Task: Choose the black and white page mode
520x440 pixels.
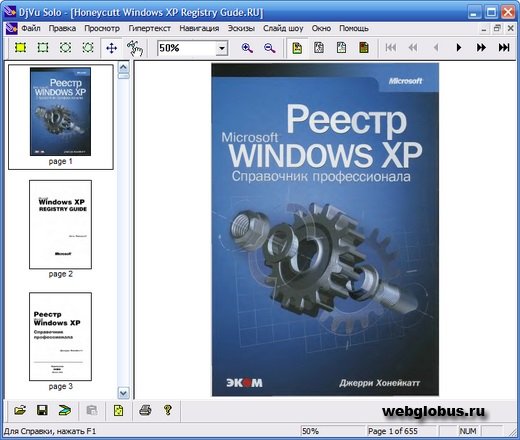Action: tap(319, 48)
